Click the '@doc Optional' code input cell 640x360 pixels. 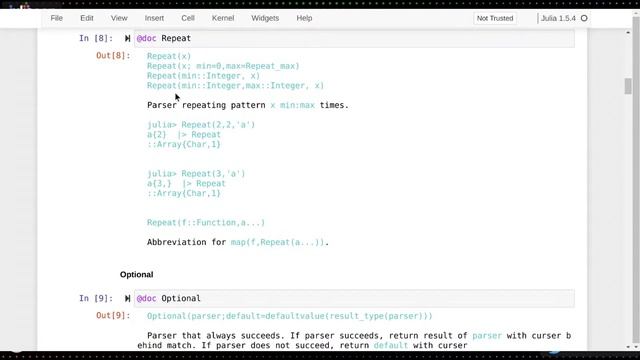(354, 299)
